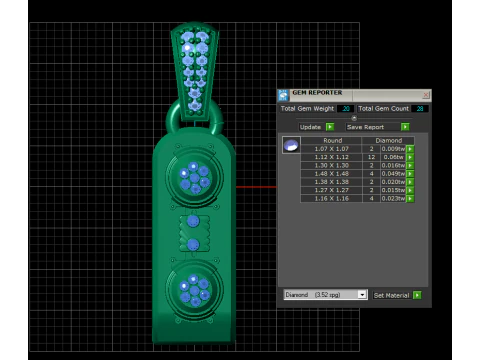Click the 0.06tw weight cell

(x=393, y=157)
